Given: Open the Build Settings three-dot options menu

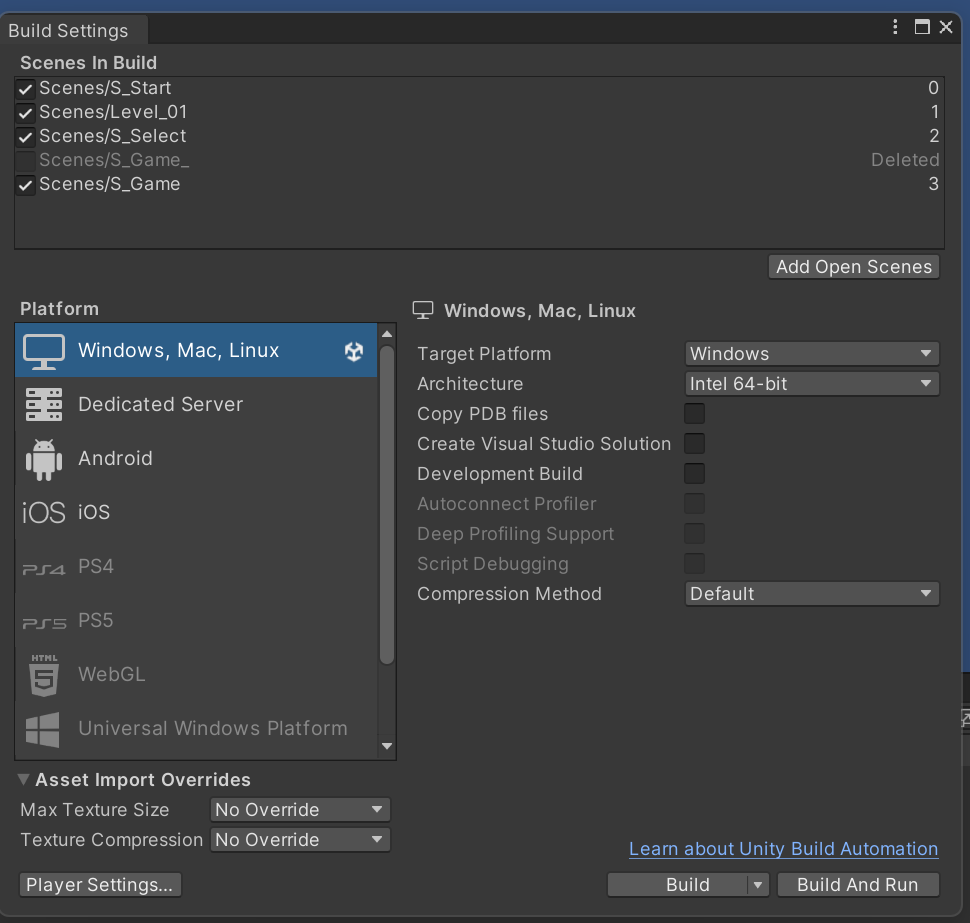Looking at the screenshot, I should pyautogui.click(x=895, y=27).
